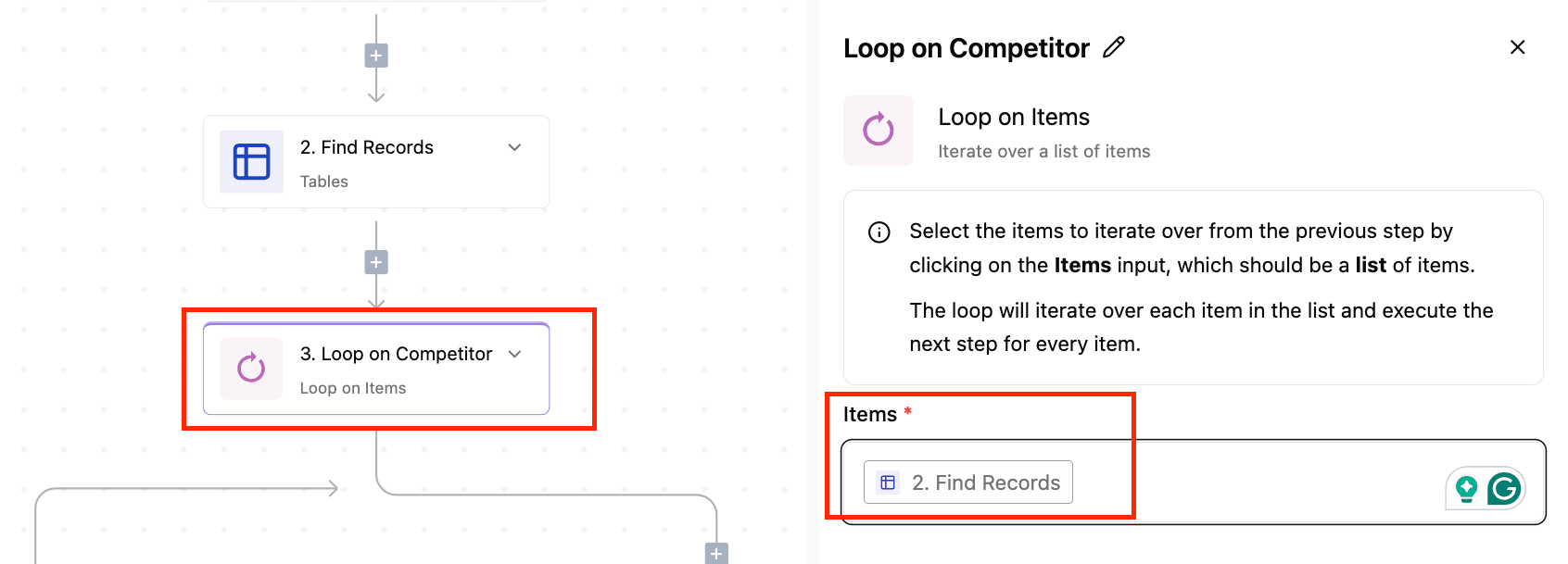Add step above Find Records via plus
Screen dimensions: 1568x564
coord(376,56)
